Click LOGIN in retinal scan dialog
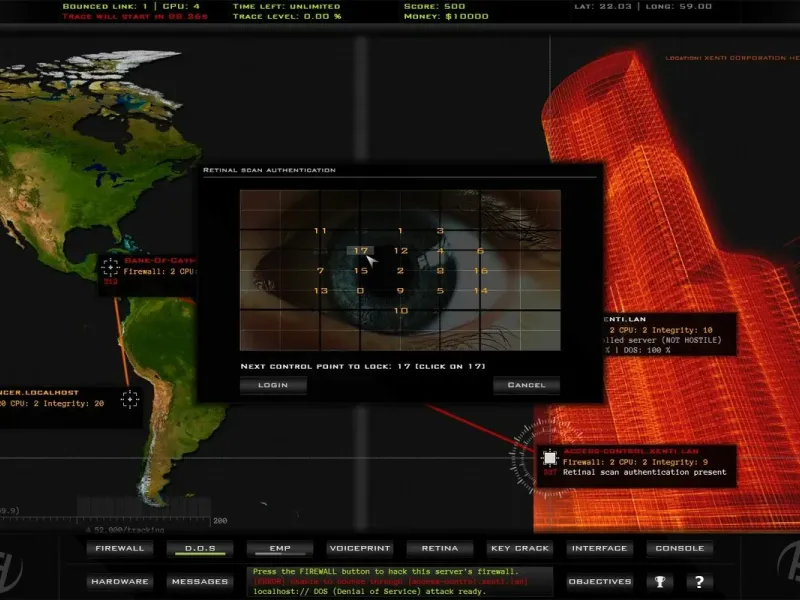 pos(273,385)
